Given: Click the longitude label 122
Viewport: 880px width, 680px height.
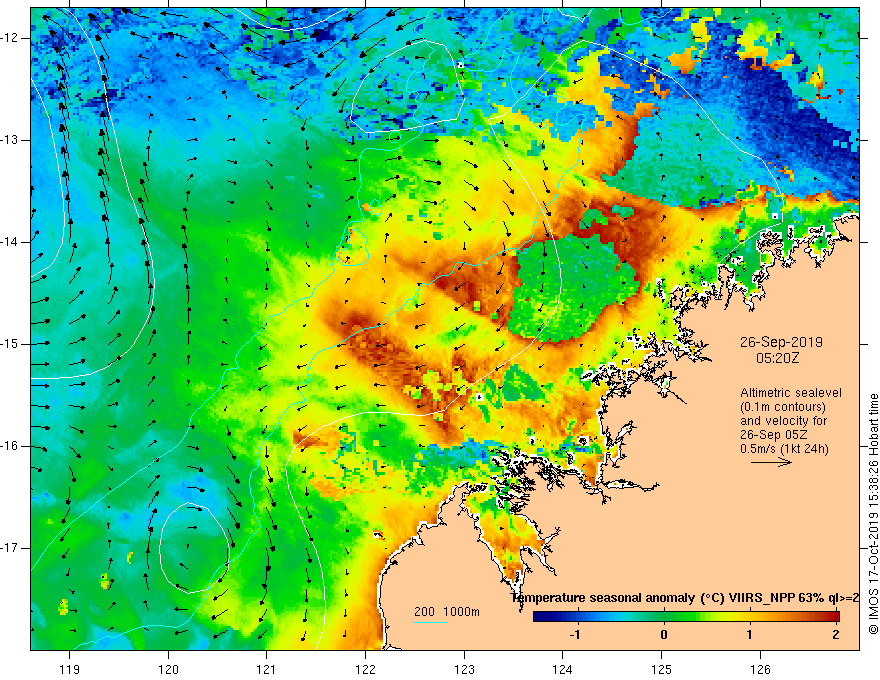Looking at the screenshot, I should [365, 669].
